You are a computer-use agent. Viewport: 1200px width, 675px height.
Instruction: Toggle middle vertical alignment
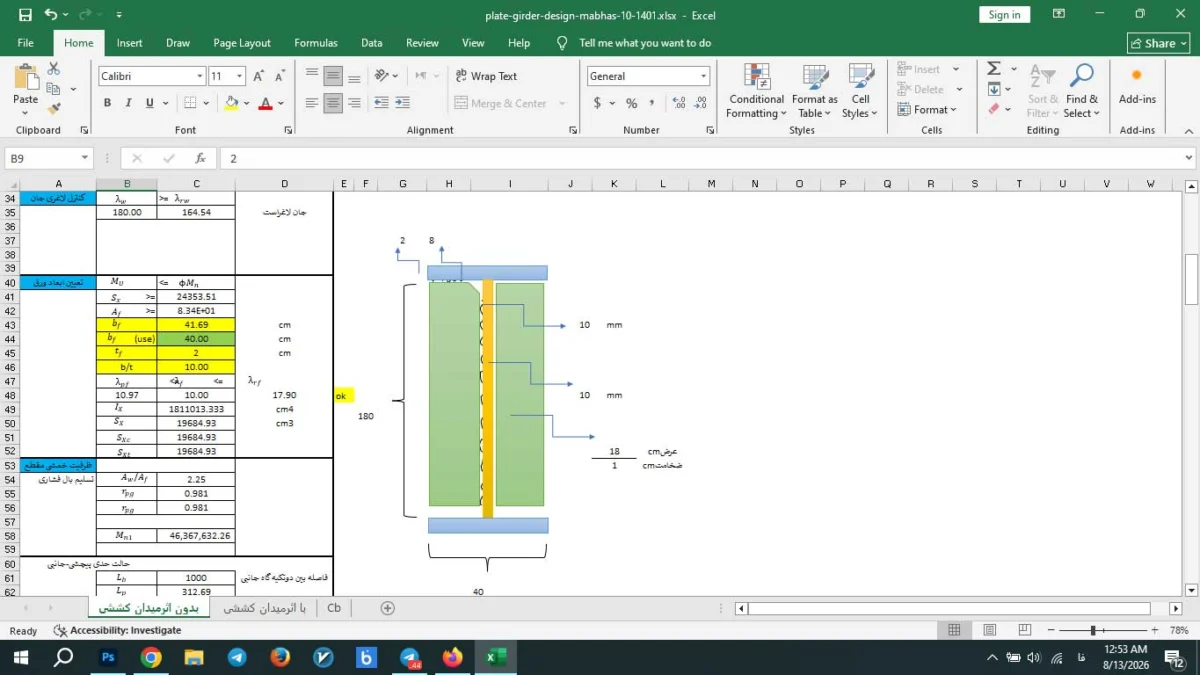click(333, 76)
